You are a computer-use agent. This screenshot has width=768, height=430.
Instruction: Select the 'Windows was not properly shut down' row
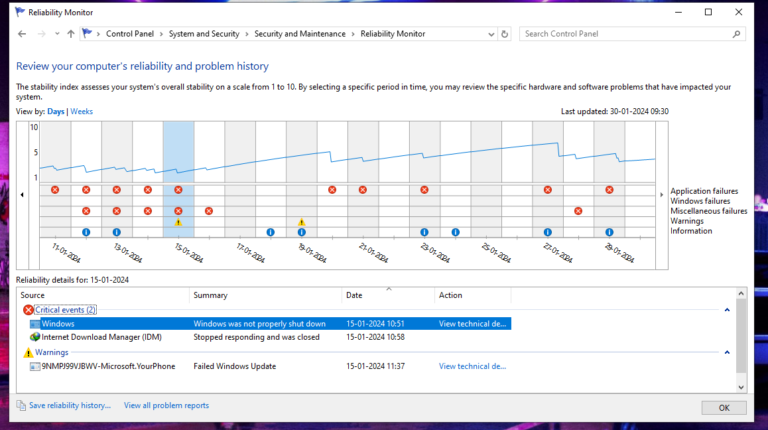(270, 324)
